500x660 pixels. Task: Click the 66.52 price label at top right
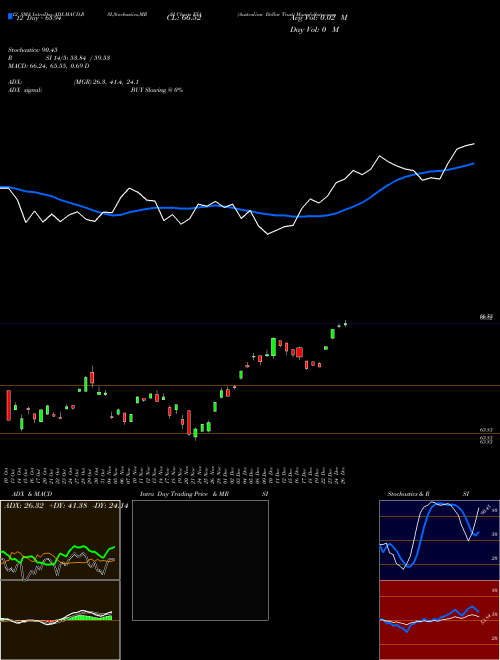coord(486,317)
